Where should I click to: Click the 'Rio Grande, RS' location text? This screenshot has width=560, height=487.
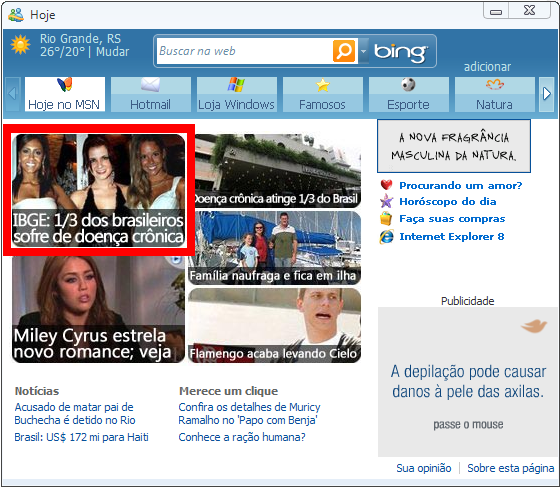(80, 39)
